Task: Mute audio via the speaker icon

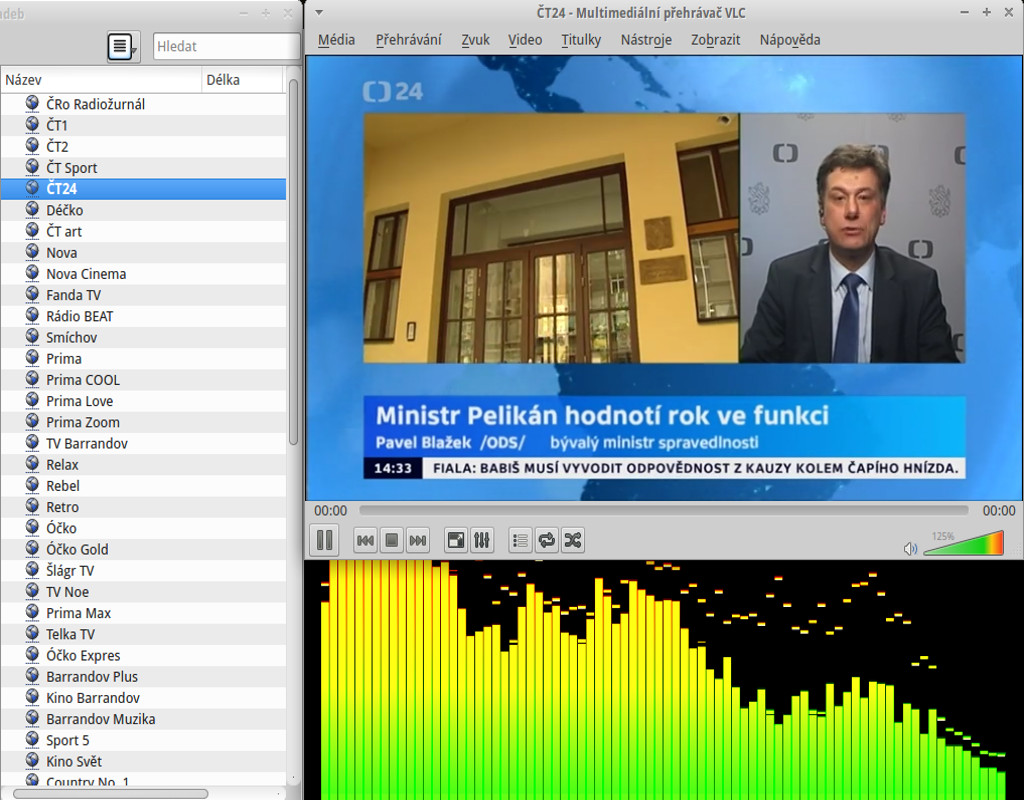Action: (x=910, y=548)
